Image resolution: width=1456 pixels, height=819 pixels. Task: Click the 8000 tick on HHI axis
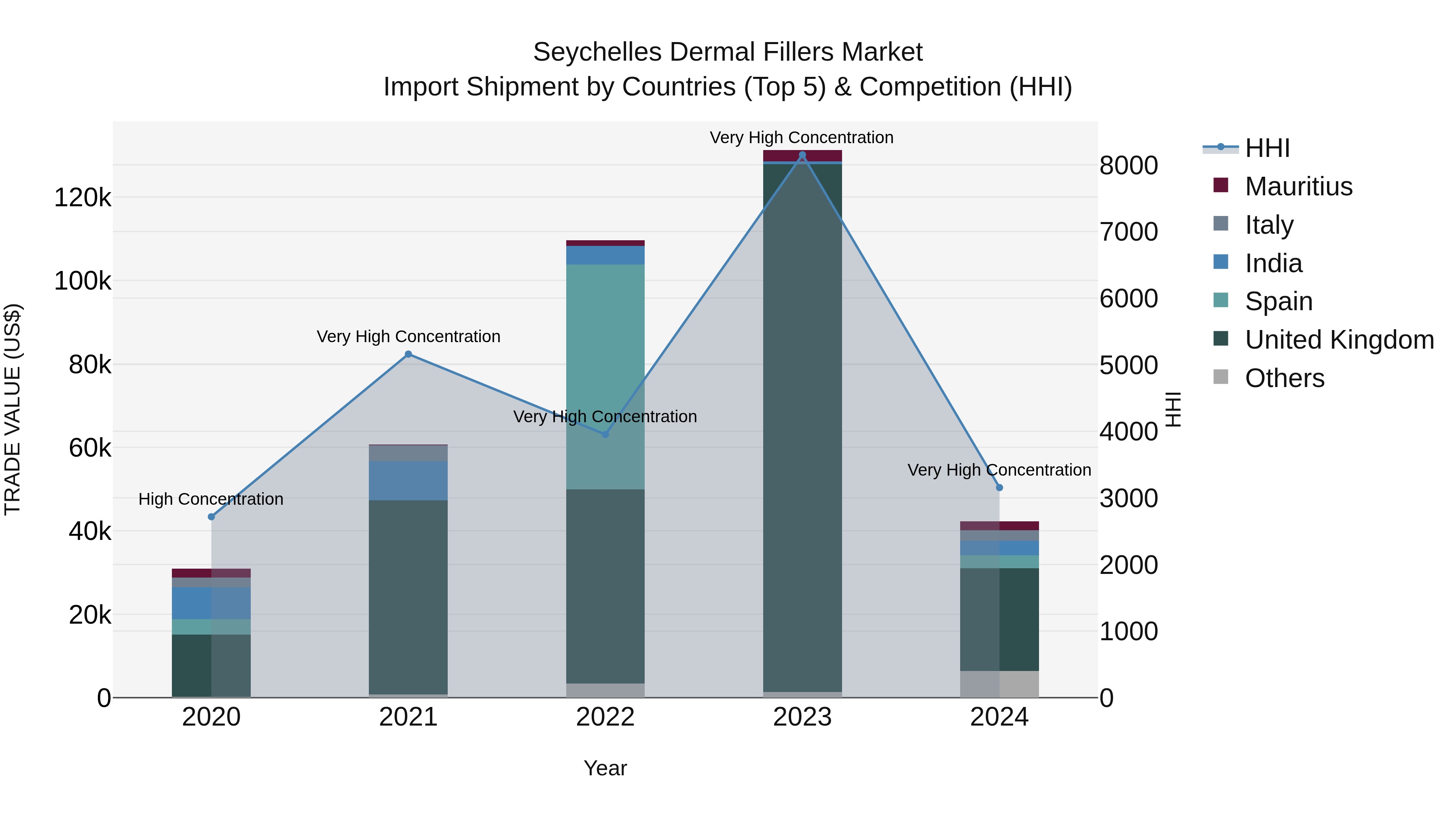[x=1129, y=165]
